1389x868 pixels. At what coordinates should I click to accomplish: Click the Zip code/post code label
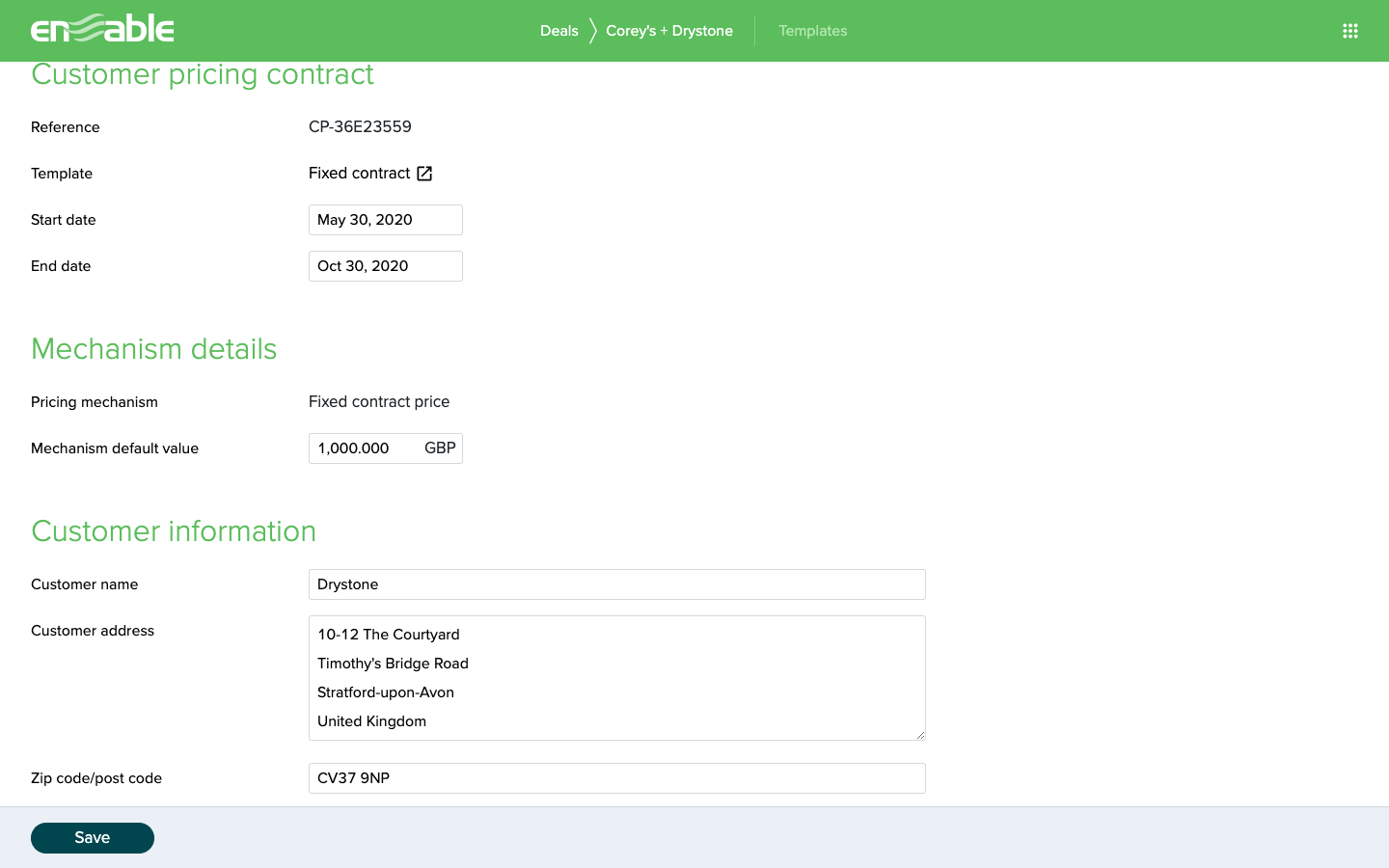96,778
